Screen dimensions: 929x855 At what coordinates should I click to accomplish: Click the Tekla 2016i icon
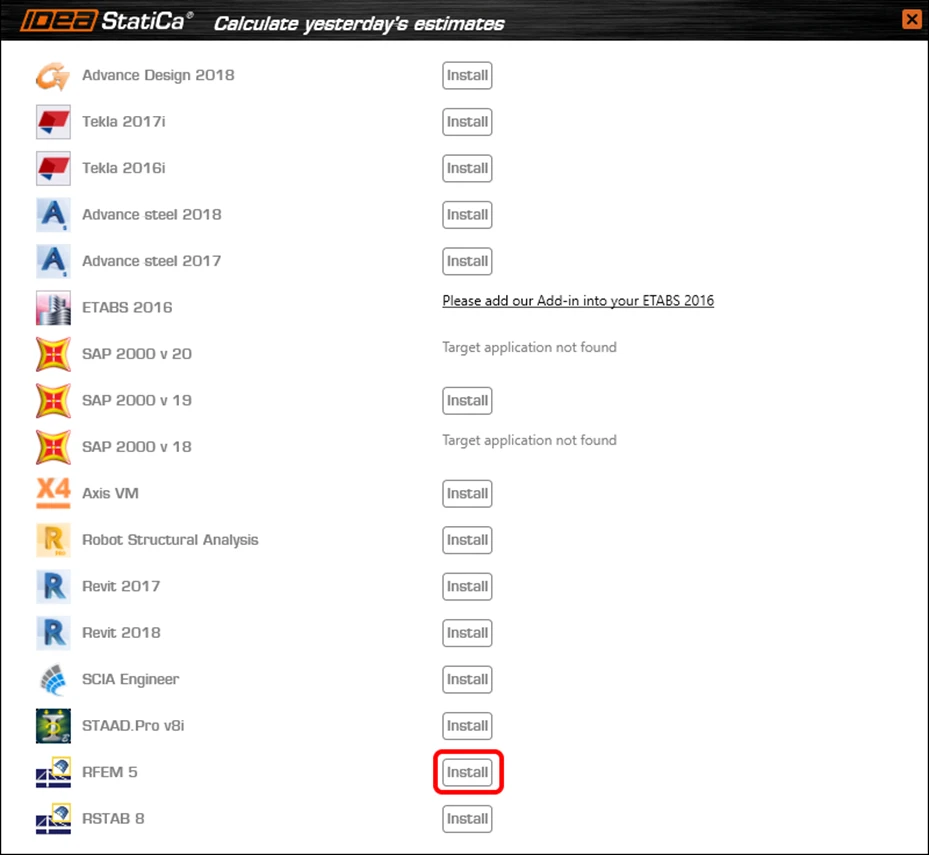[53, 168]
